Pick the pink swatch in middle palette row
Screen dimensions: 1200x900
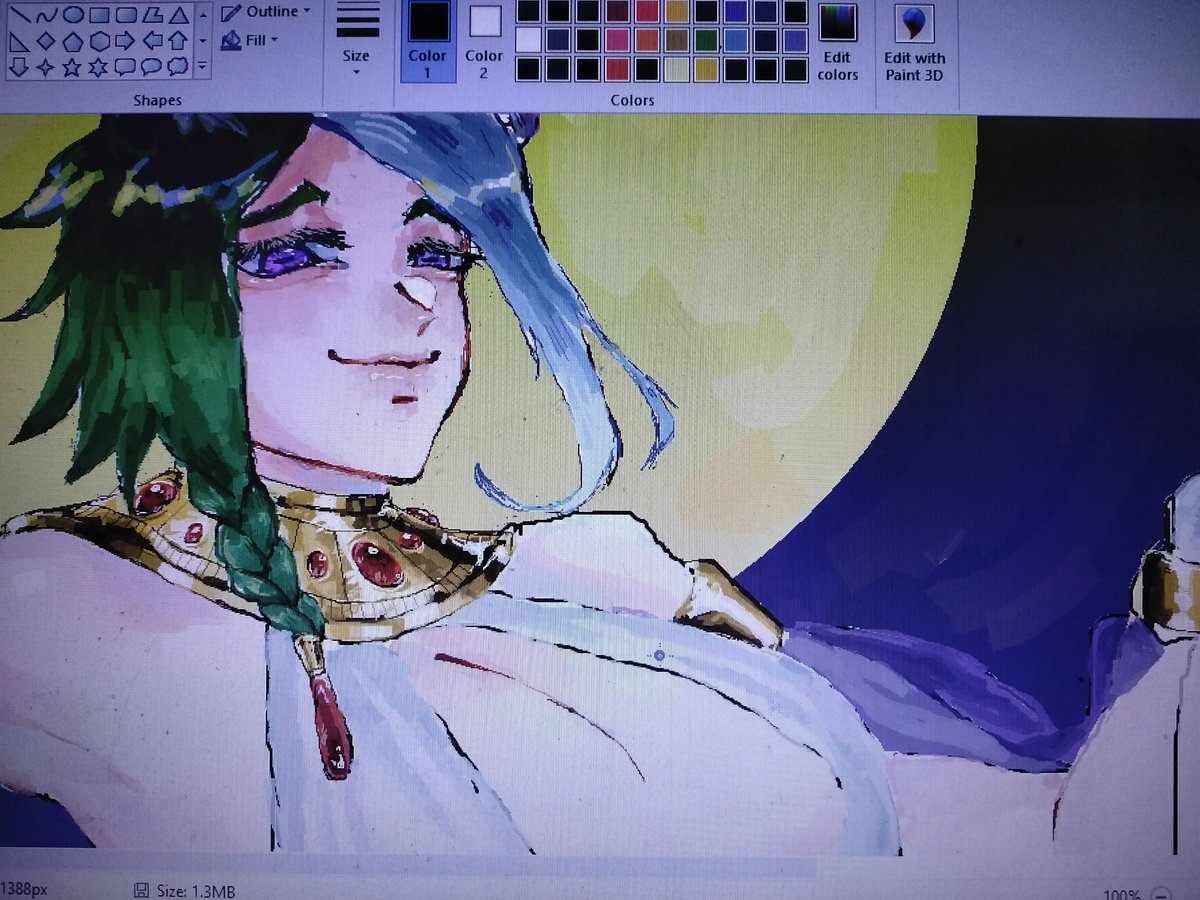pyautogui.click(x=617, y=40)
